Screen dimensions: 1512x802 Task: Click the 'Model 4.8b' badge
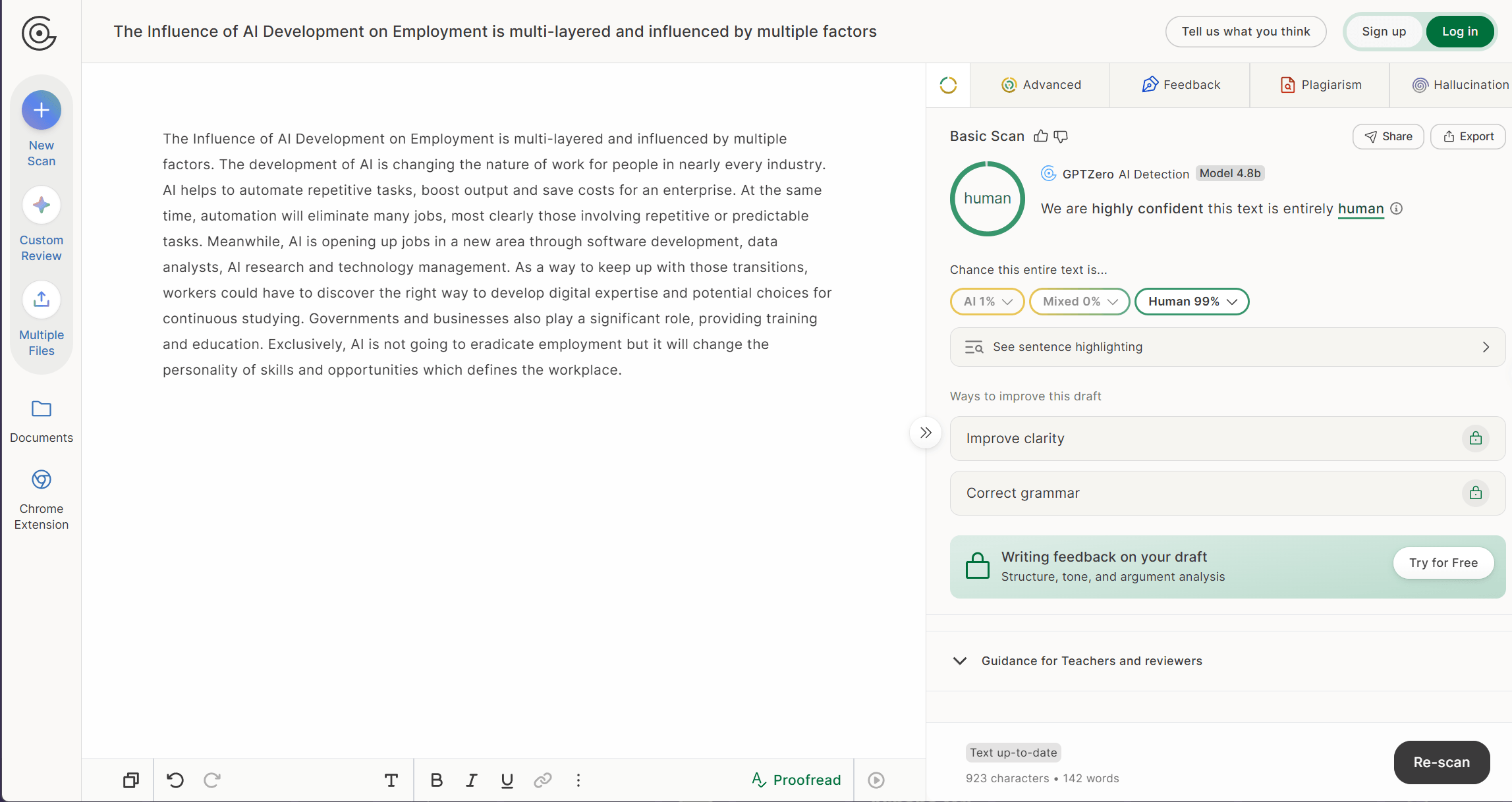[x=1230, y=173]
